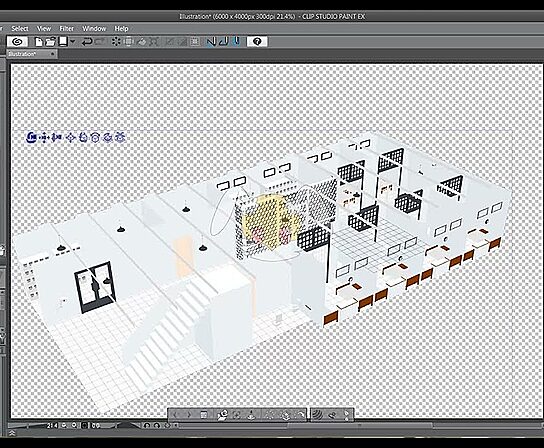Undo the last action
Viewport: 544px width, 448px height.
point(87,42)
